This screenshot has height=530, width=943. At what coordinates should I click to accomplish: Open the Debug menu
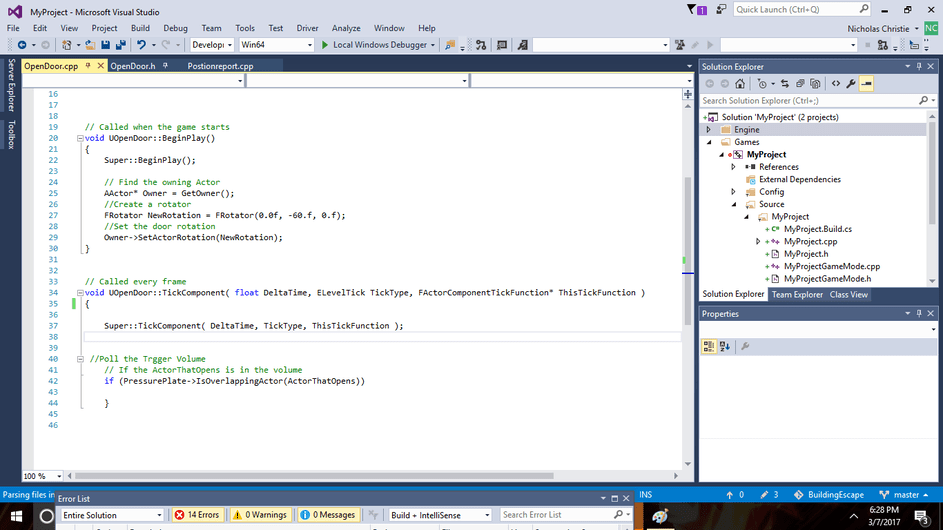175,28
